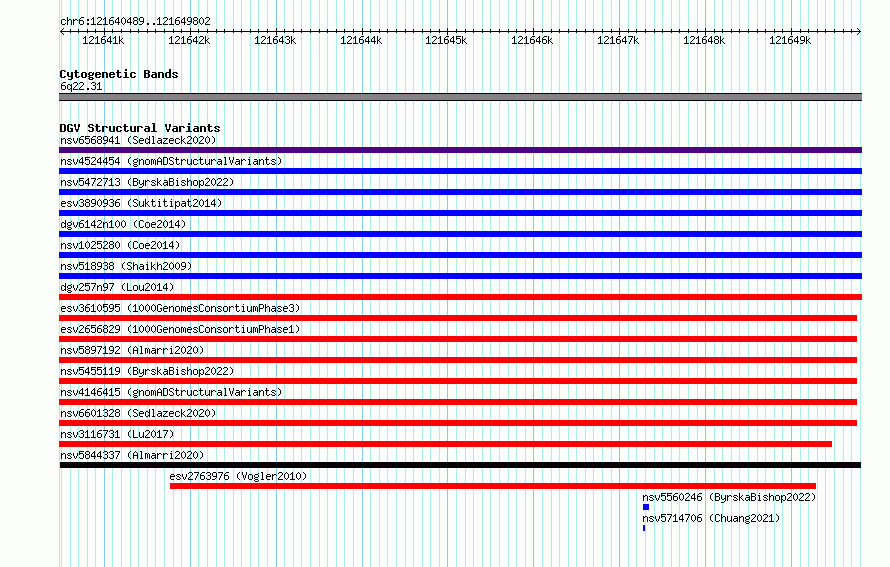Image resolution: width=890 pixels, height=567 pixels.
Task: Select esv3890936 (Suktitipat2014) label
Action: point(141,203)
